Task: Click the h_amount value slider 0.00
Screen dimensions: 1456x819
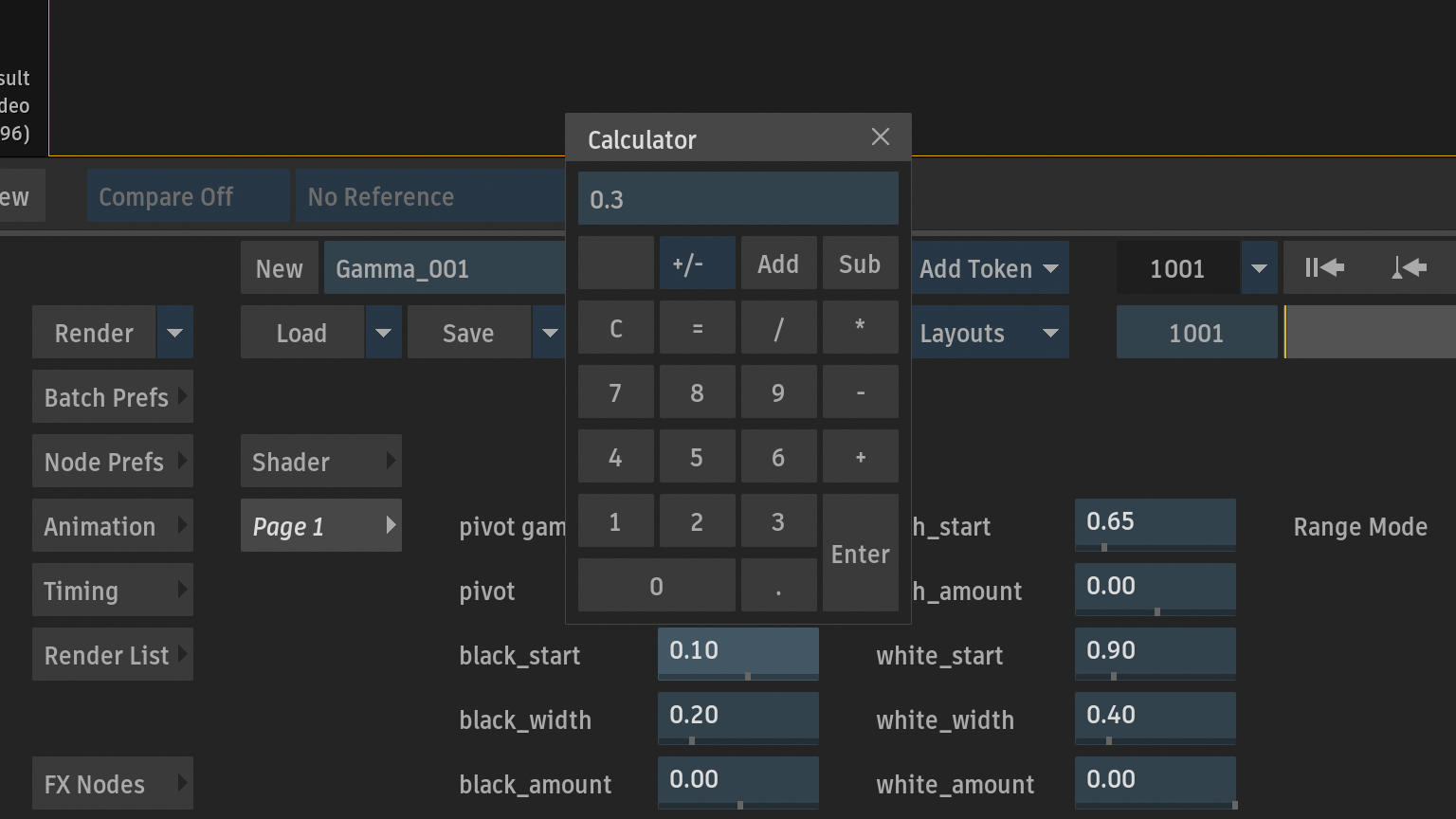Action: point(1156,589)
